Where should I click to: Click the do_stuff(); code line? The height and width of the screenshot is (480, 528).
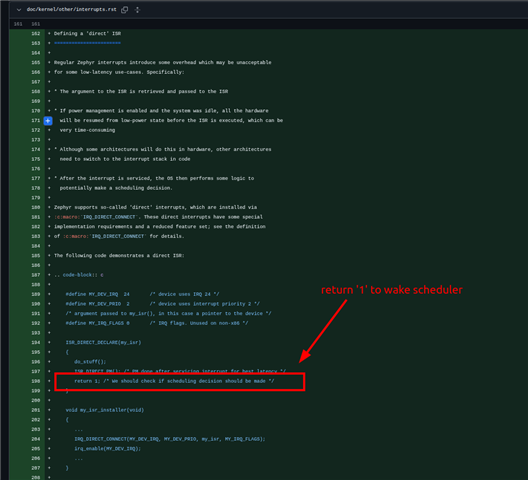[90, 362]
